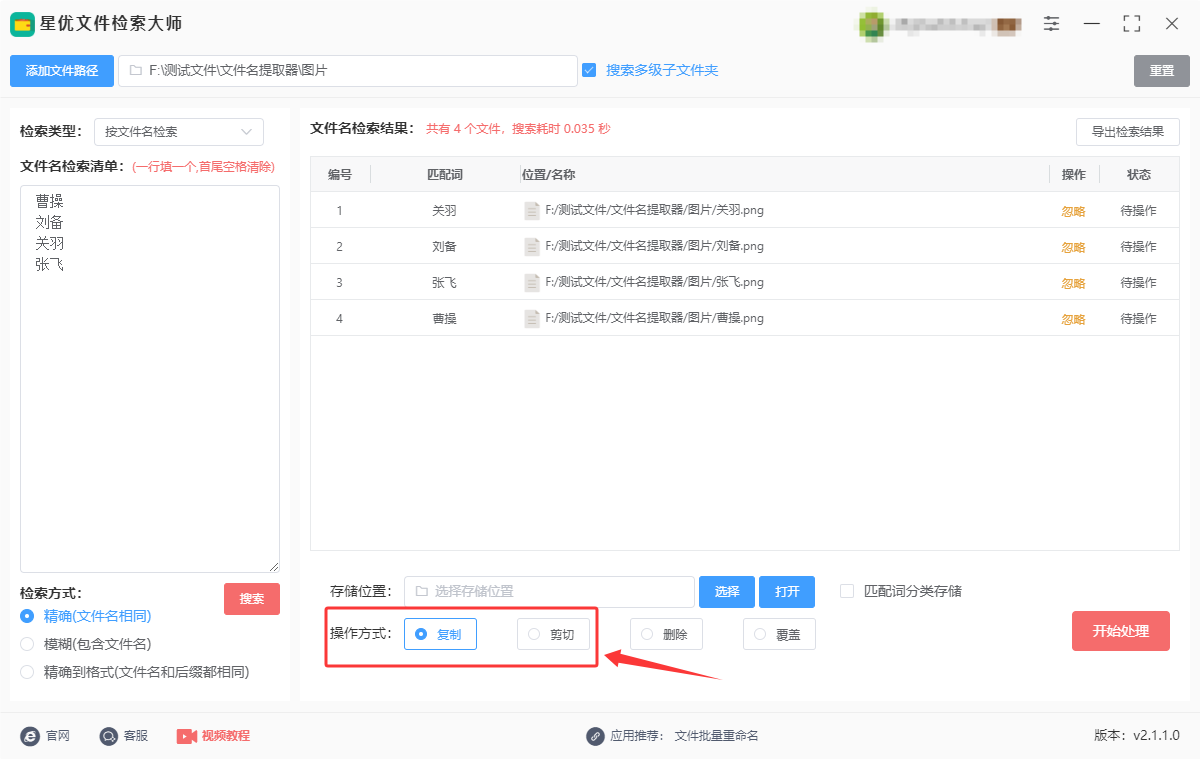Viewport: 1200px width, 760px height.
Task: Click the 选择存储位置 input field
Action: tap(549, 592)
